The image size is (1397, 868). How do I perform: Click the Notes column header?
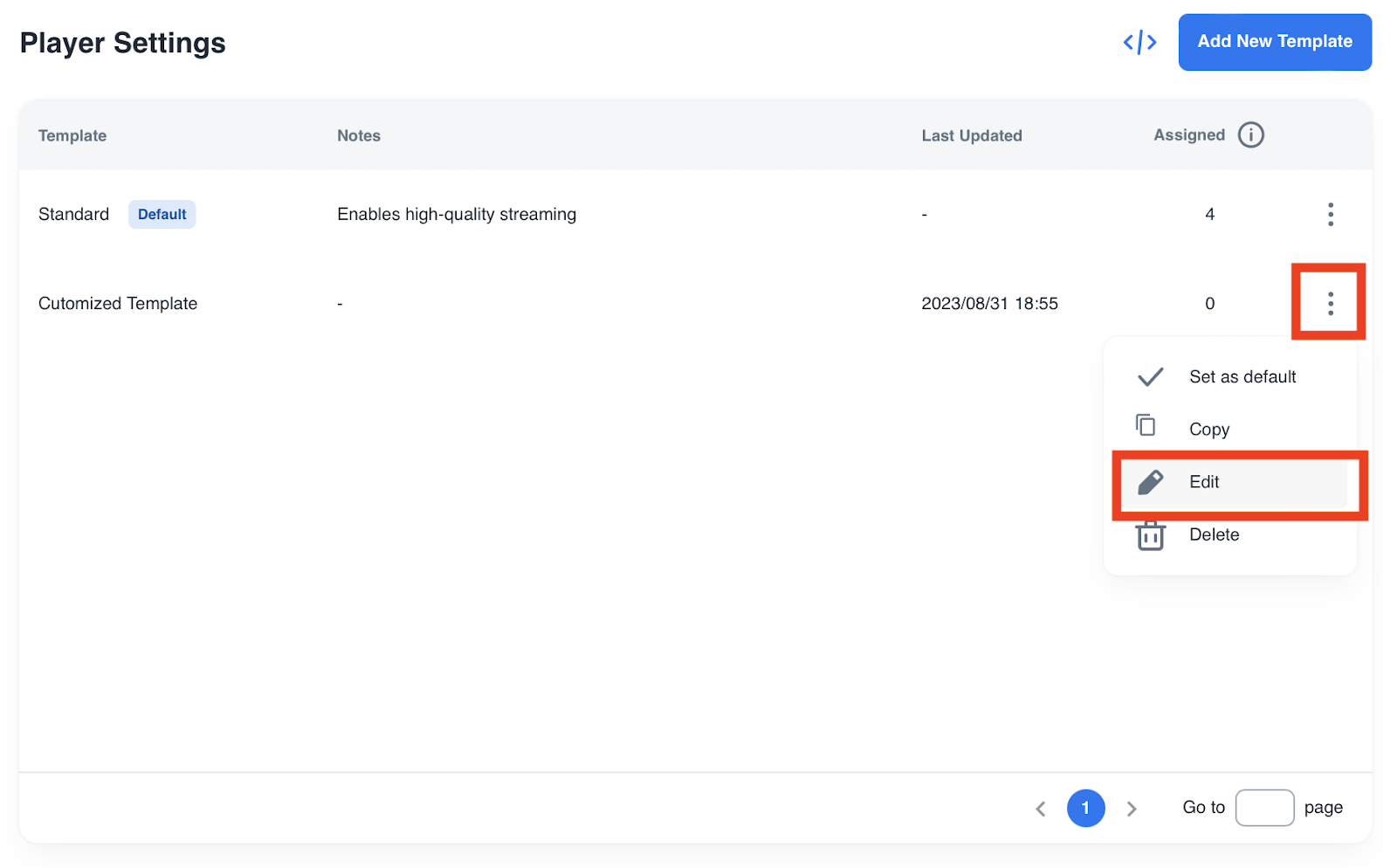point(359,135)
